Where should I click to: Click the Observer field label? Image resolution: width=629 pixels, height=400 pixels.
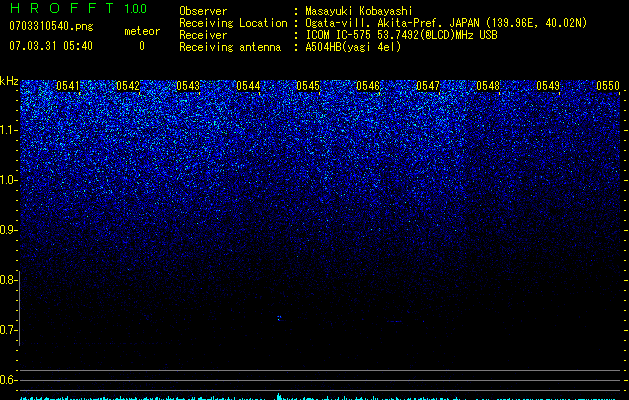click(x=203, y=11)
